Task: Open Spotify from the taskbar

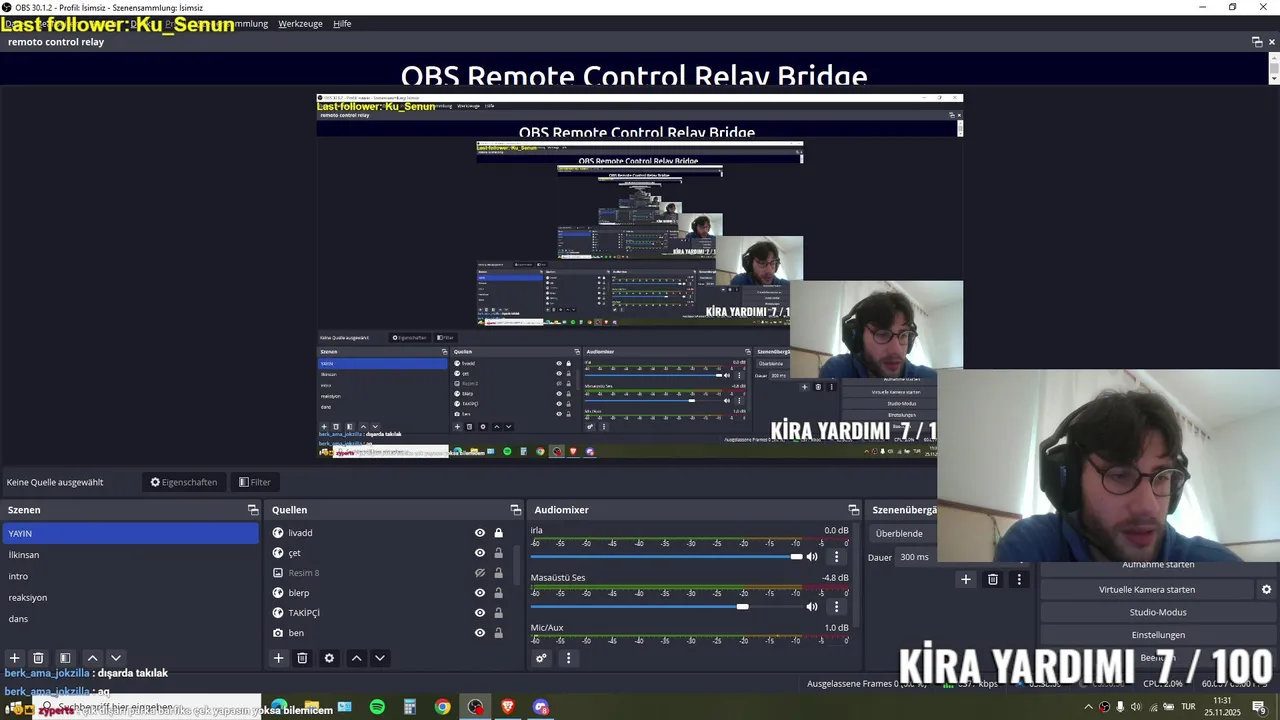Action: tap(377, 707)
